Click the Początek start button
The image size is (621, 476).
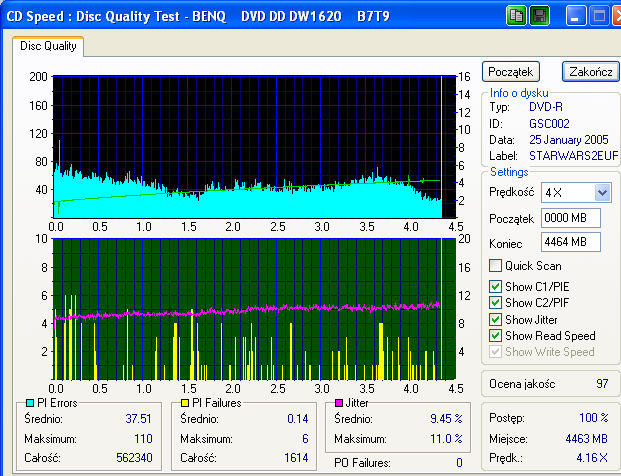pos(511,72)
